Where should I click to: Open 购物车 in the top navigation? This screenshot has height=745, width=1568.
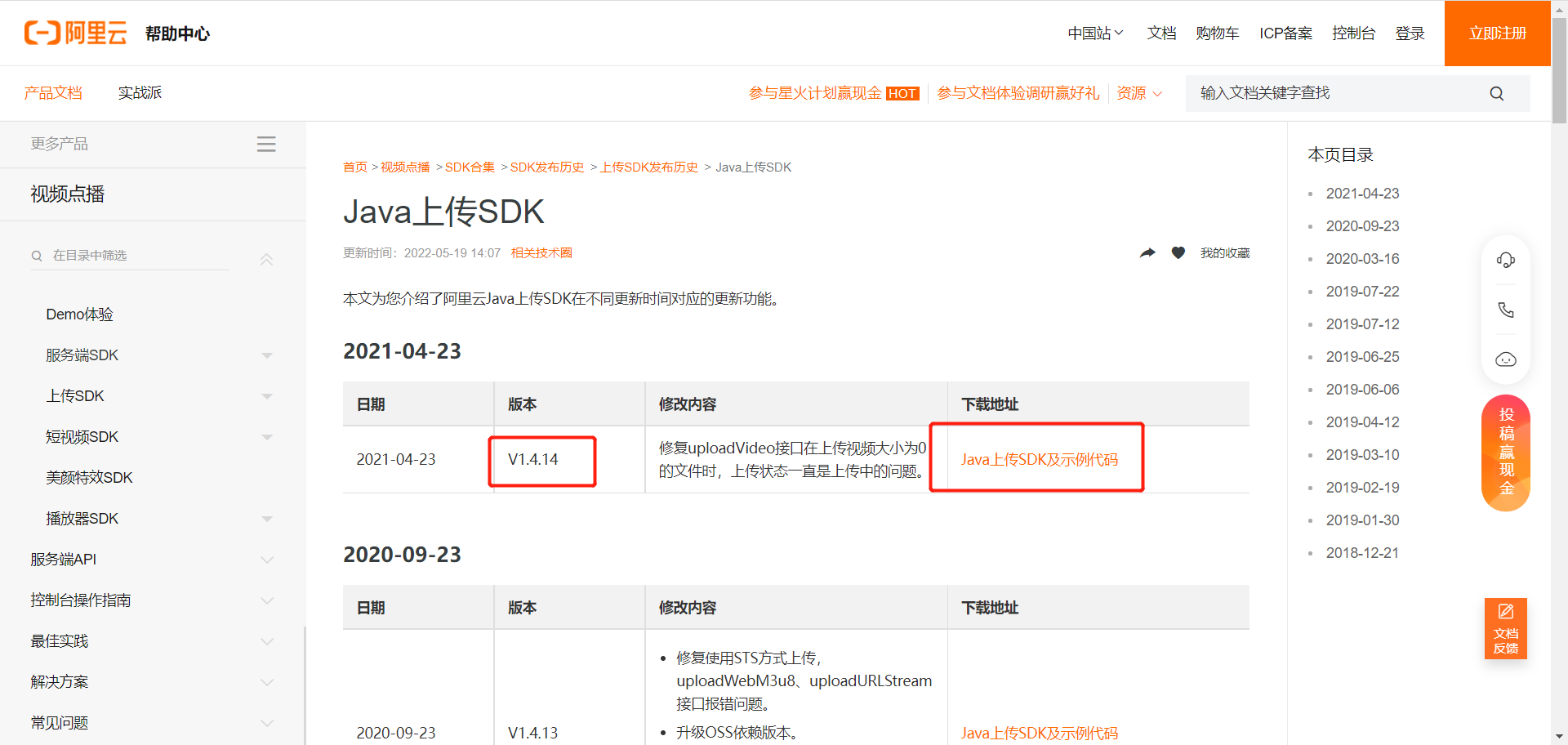(x=1217, y=33)
